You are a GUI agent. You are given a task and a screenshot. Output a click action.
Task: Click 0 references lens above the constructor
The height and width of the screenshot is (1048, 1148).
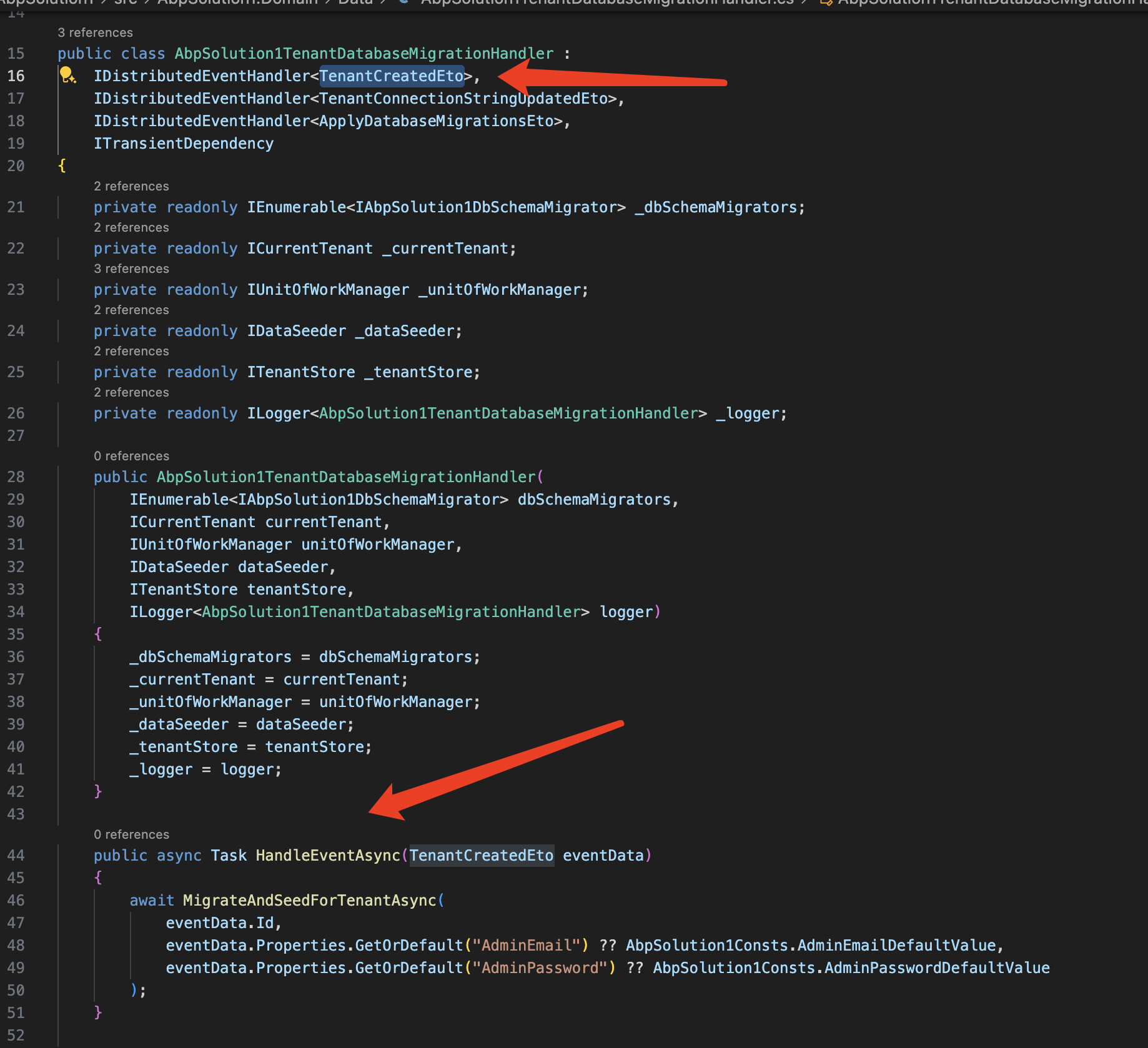click(x=131, y=456)
